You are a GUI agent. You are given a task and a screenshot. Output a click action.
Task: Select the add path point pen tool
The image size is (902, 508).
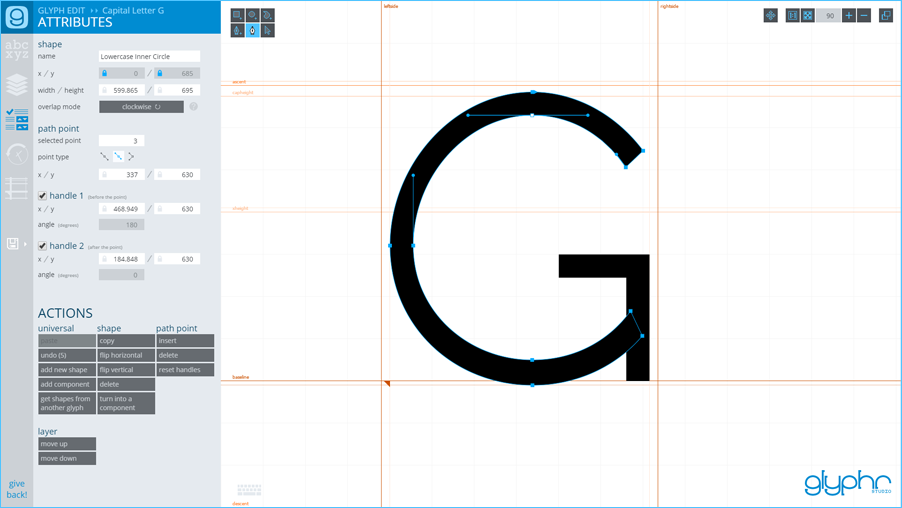click(238, 30)
